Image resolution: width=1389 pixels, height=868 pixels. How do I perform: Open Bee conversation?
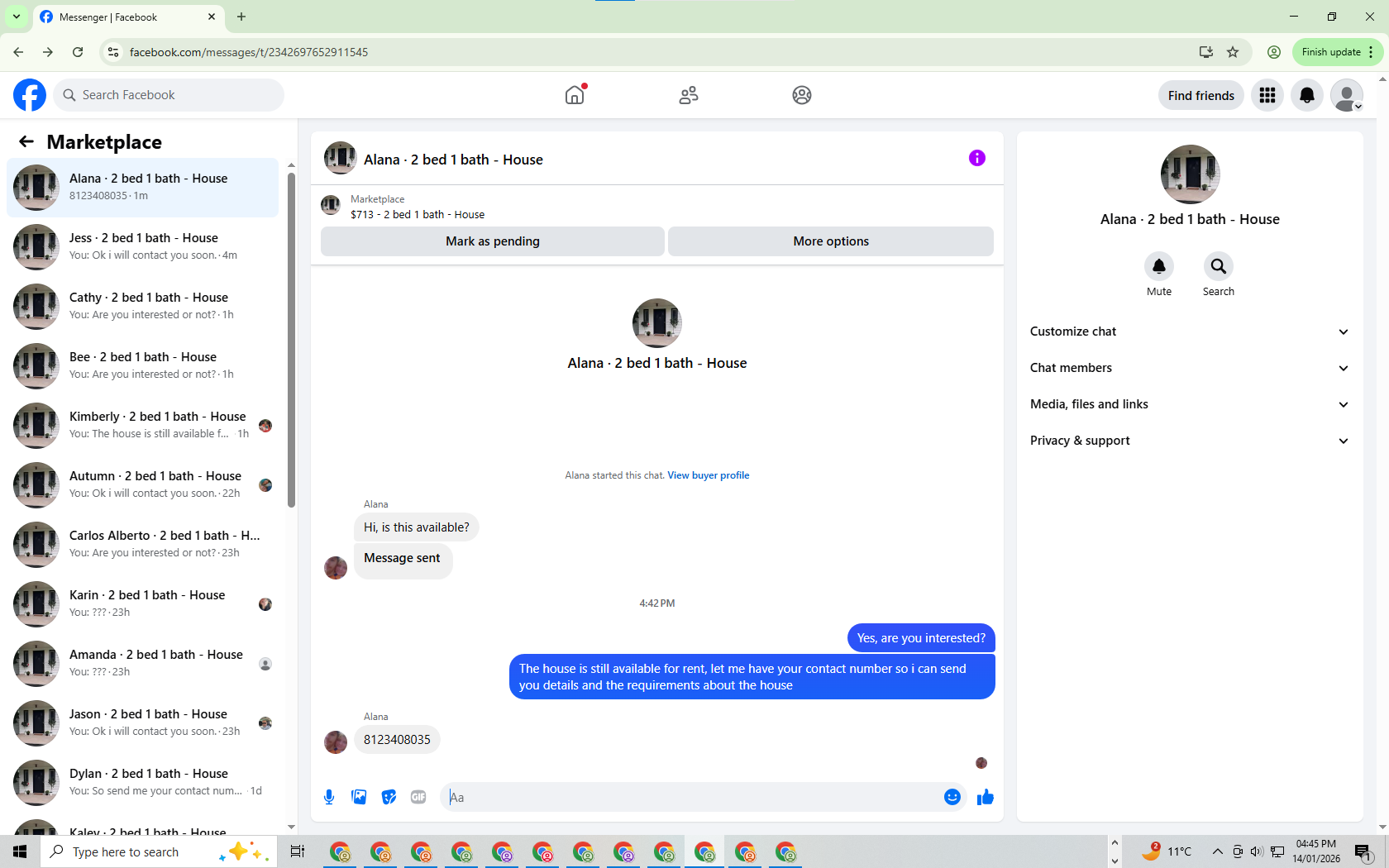click(143, 366)
